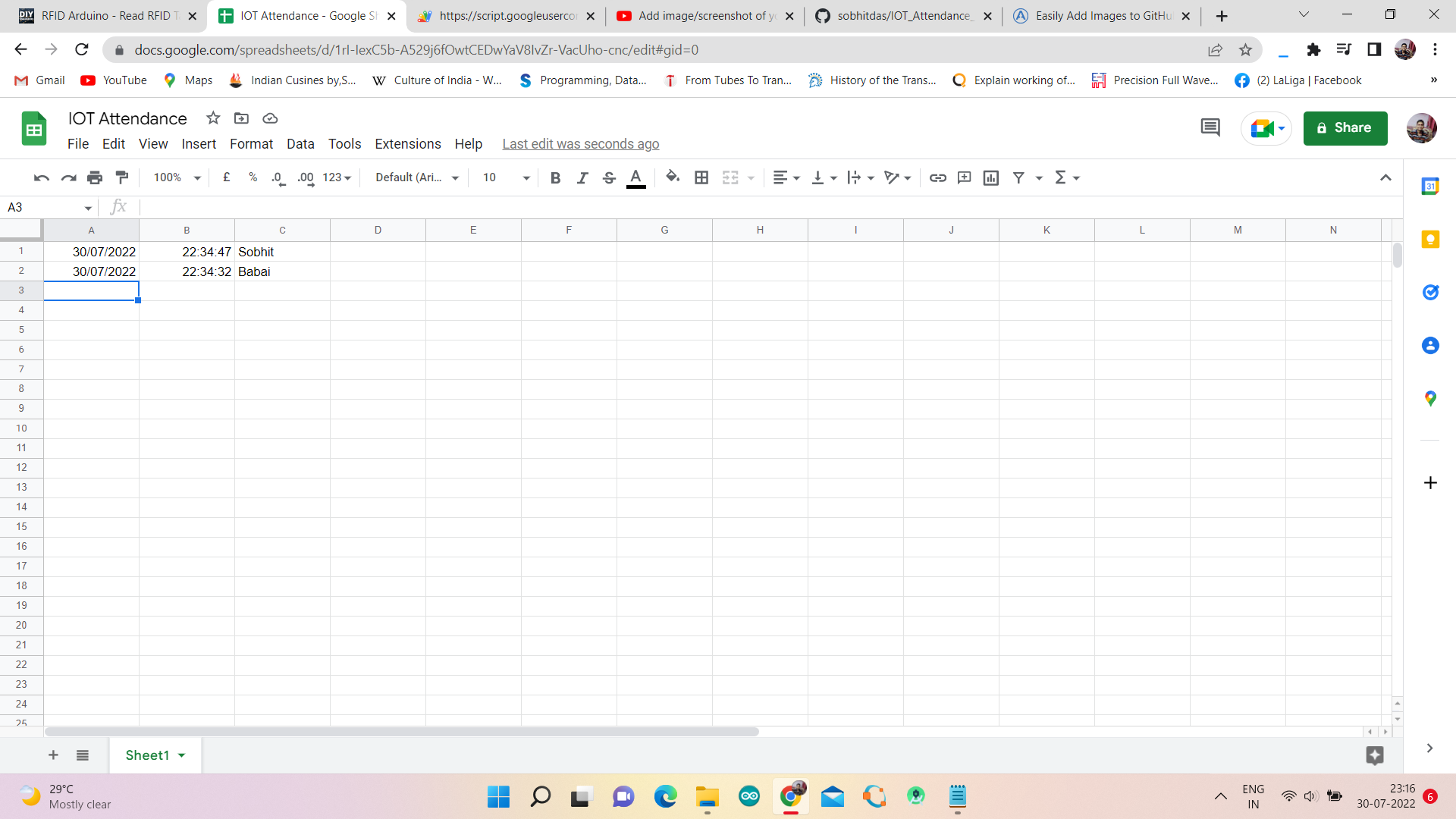Image resolution: width=1456 pixels, height=819 pixels.
Task: Open the Format menu
Action: click(x=251, y=144)
